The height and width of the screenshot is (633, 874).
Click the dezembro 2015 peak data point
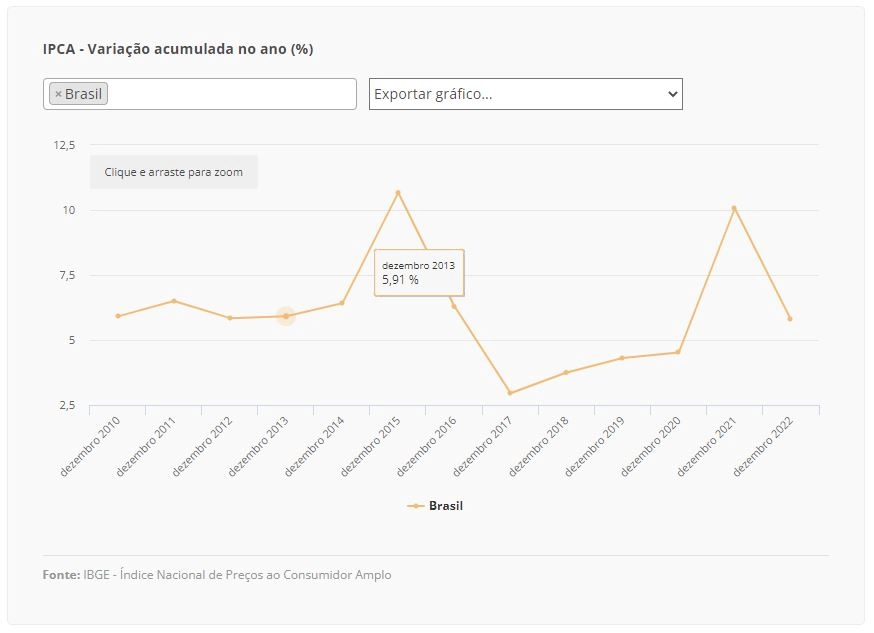click(x=398, y=193)
